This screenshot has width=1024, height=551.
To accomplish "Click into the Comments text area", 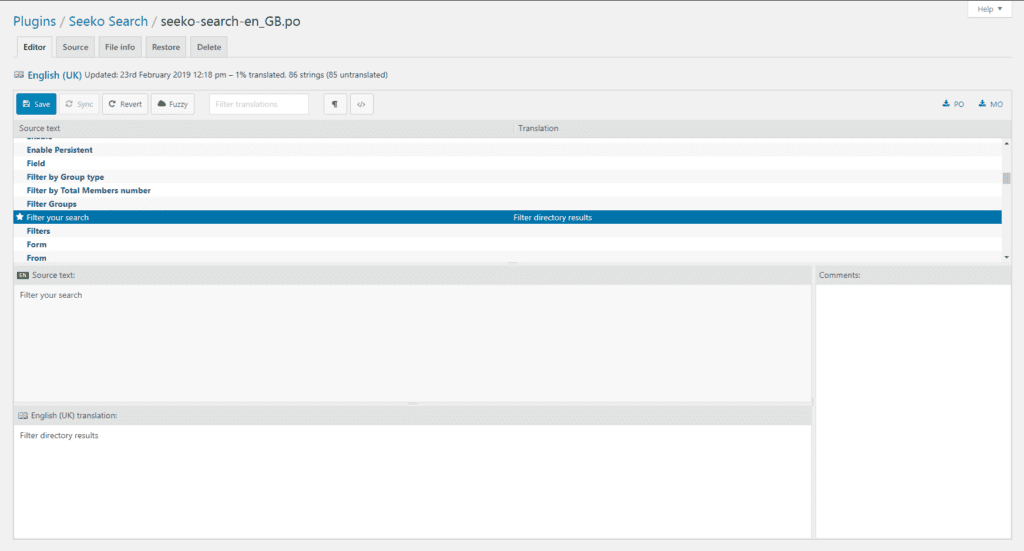I will tap(913, 411).
